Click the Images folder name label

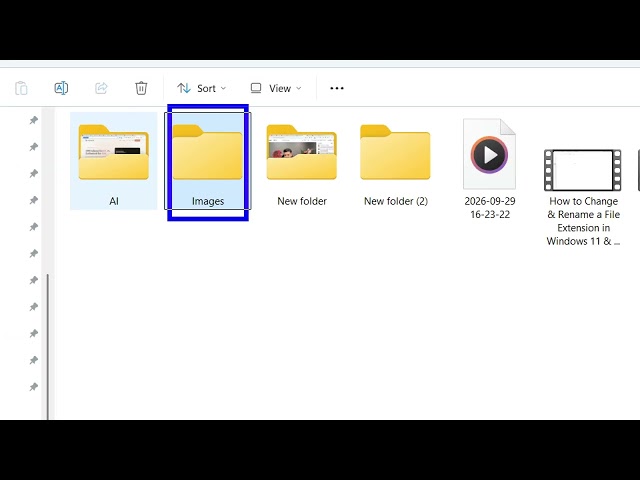coord(208,201)
